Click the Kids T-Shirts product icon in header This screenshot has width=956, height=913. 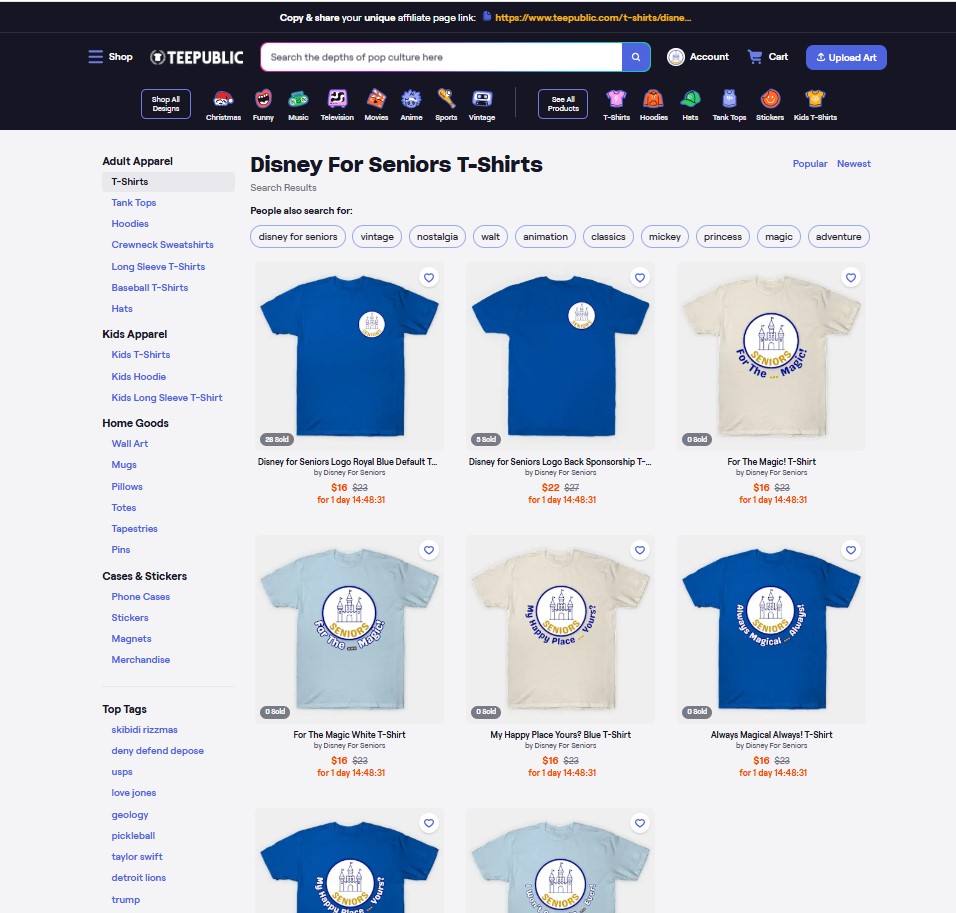coord(815,99)
